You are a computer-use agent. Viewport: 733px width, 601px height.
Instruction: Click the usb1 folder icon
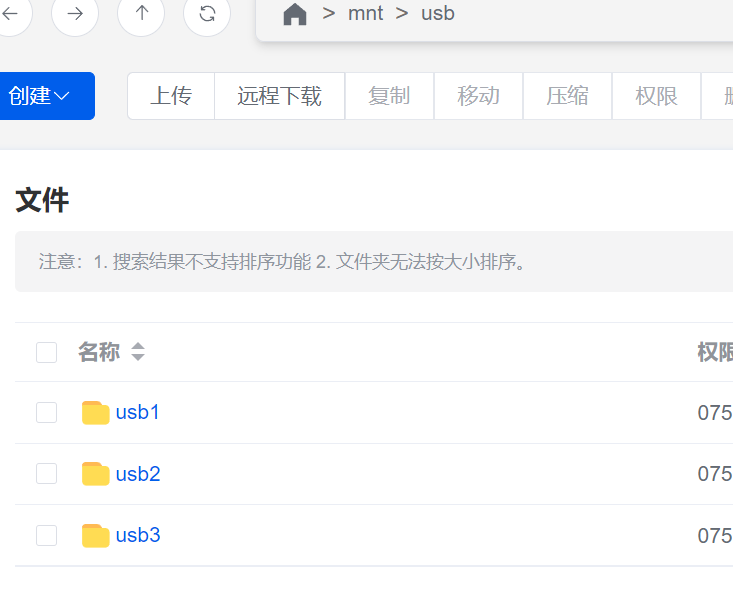click(x=95, y=413)
